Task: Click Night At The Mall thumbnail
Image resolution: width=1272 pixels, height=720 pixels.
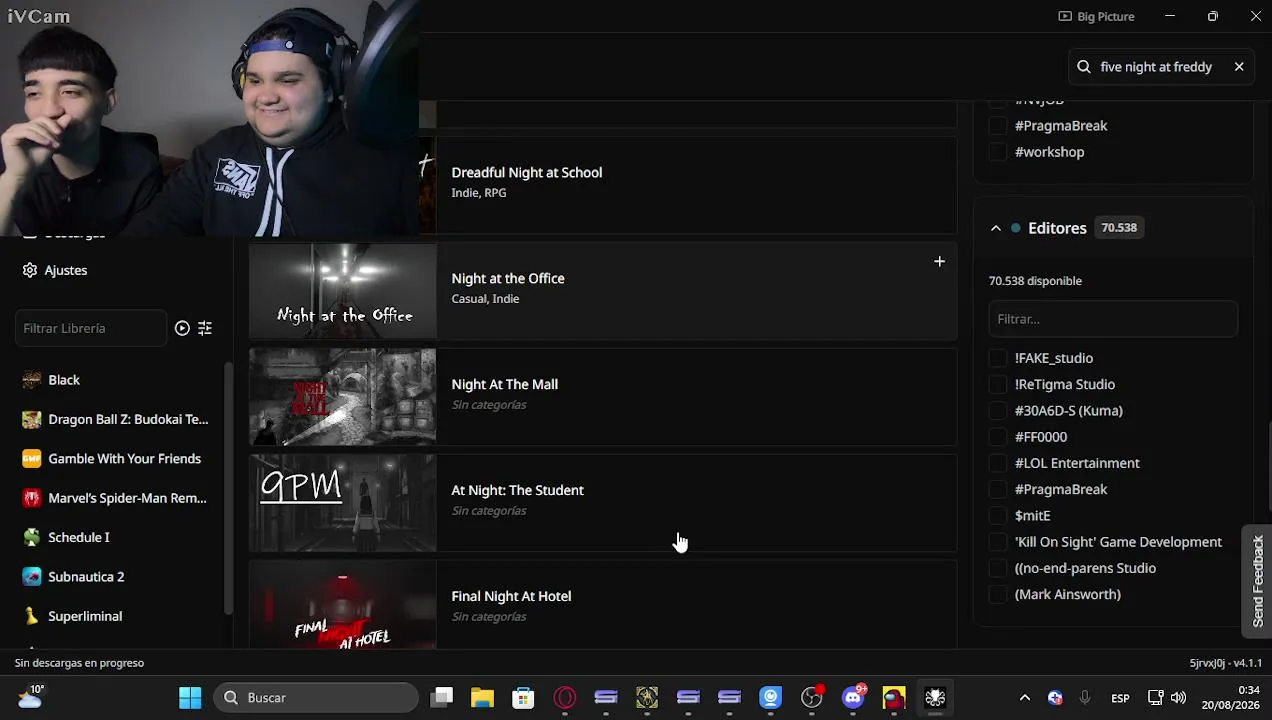Action: click(342, 397)
